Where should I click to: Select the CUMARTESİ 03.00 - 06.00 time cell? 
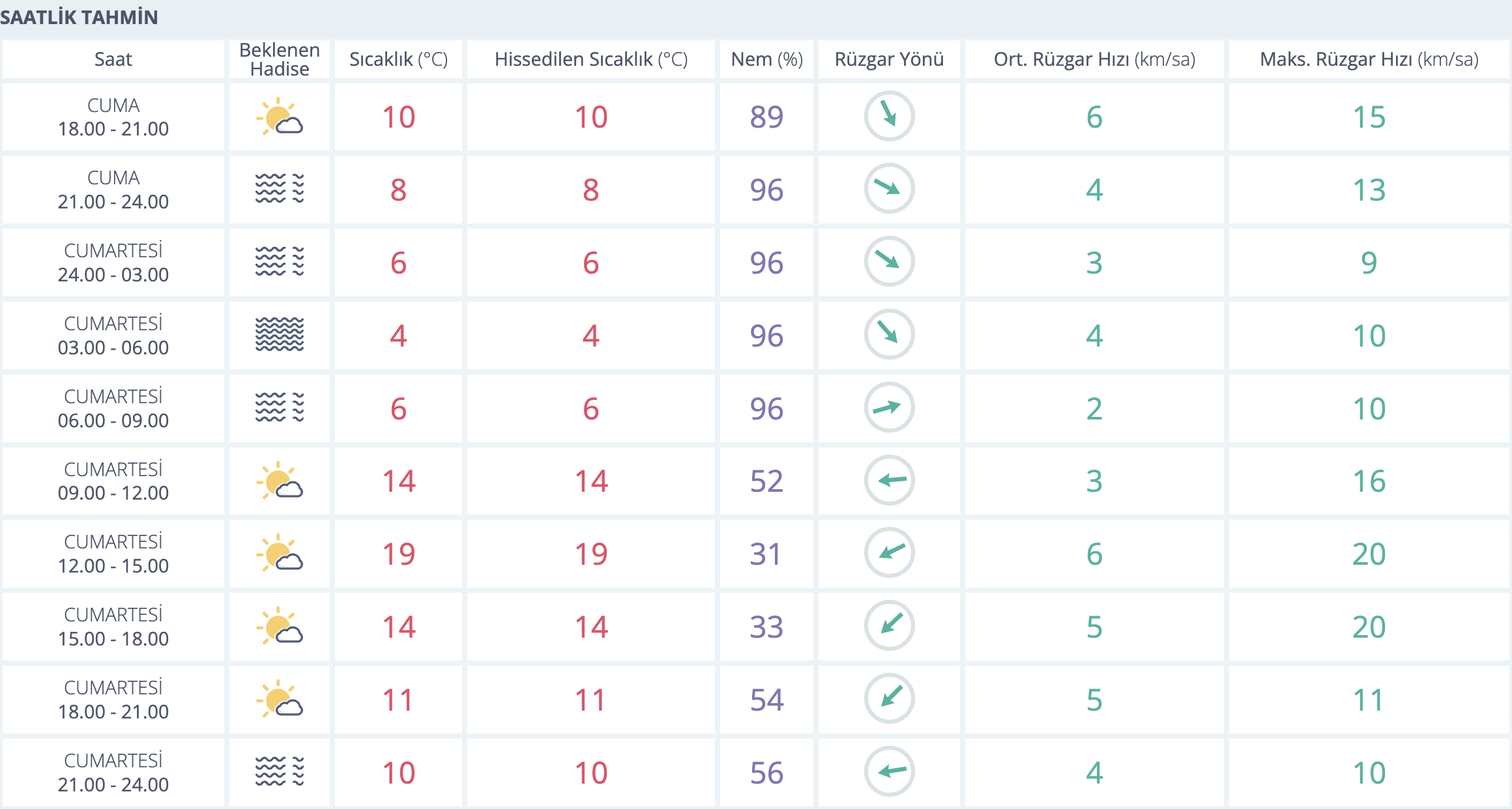(113, 335)
